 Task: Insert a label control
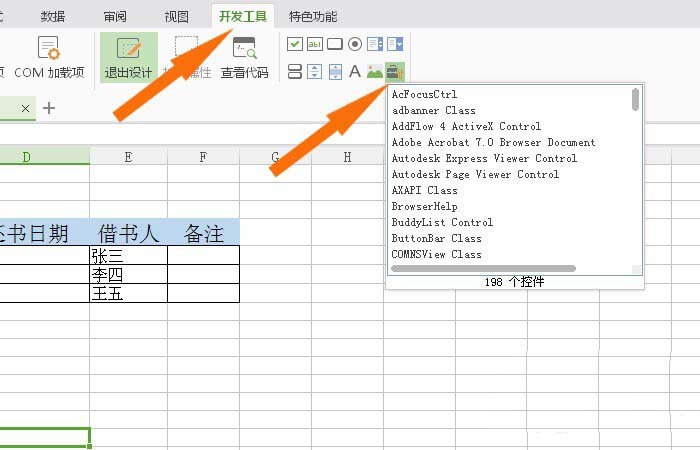(x=355, y=71)
